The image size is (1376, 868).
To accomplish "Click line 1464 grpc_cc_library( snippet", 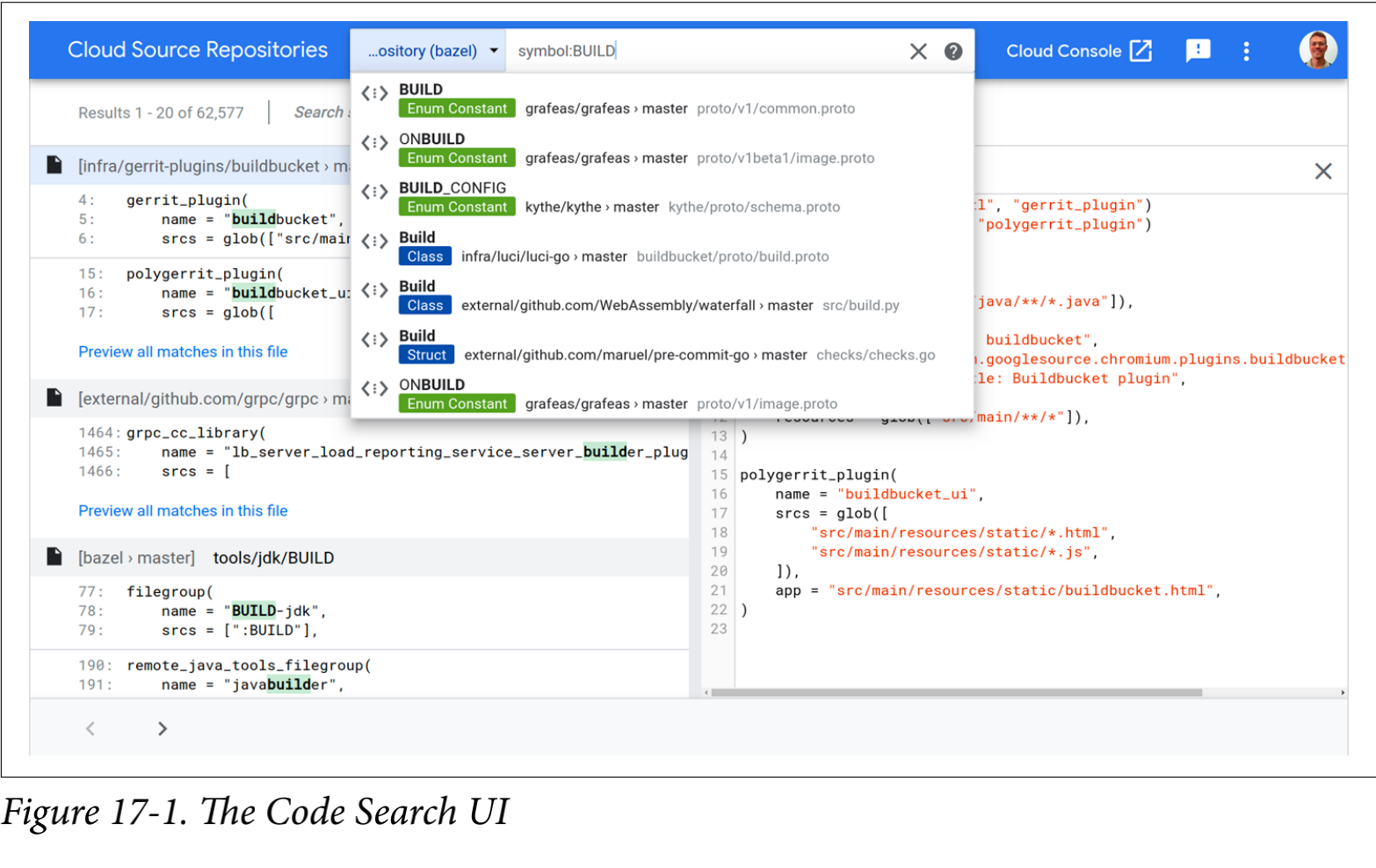I will point(195,433).
